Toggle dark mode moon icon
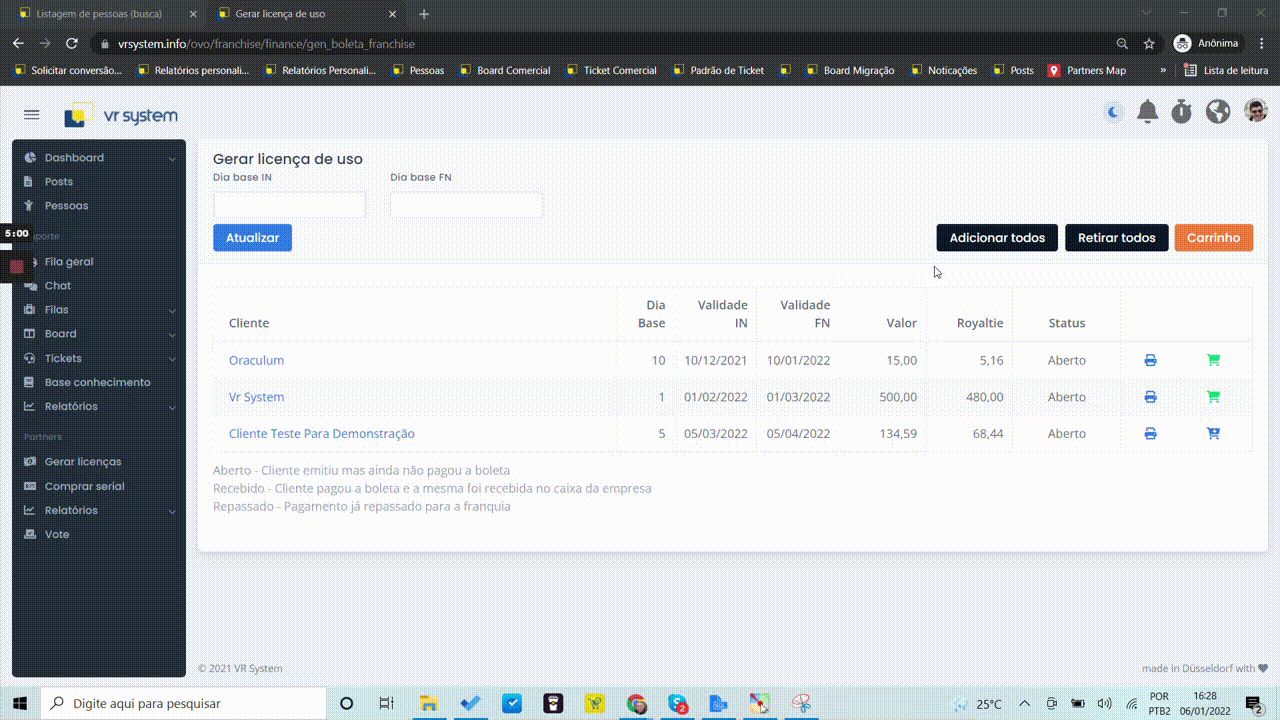The height and width of the screenshot is (720, 1280). tap(1113, 113)
